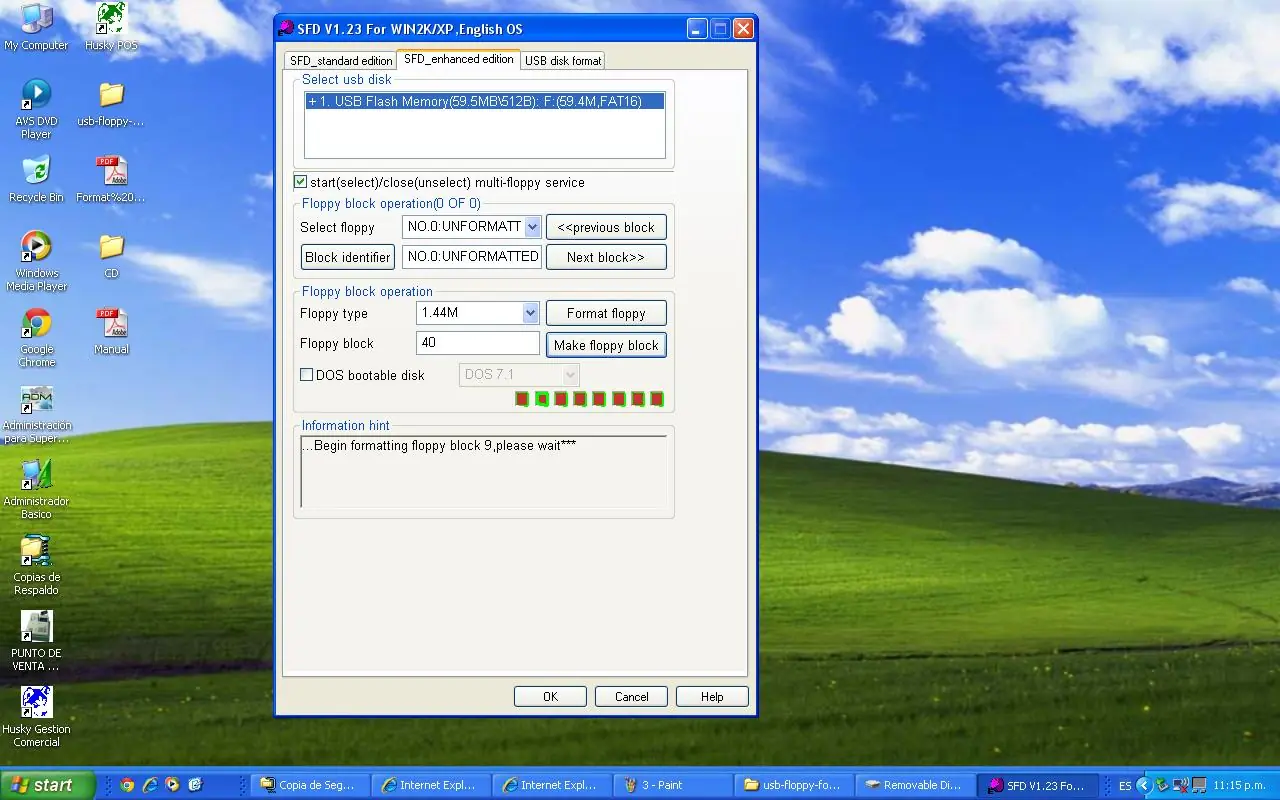1280x800 pixels.
Task: Click Chrome icon in quick launch bar
Action: pos(127,785)
